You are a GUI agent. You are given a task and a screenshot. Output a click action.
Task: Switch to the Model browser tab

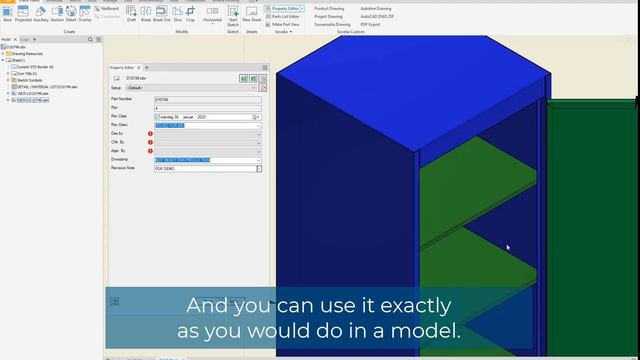[x=6, y=40]
